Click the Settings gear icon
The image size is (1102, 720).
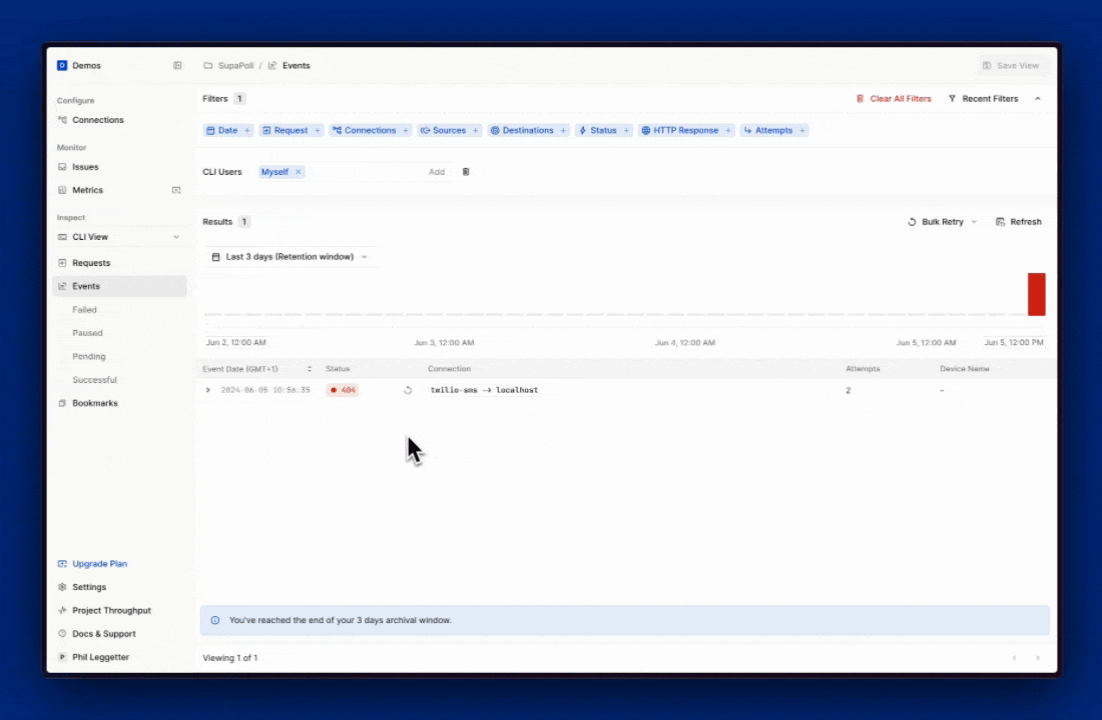click(62, 587)
